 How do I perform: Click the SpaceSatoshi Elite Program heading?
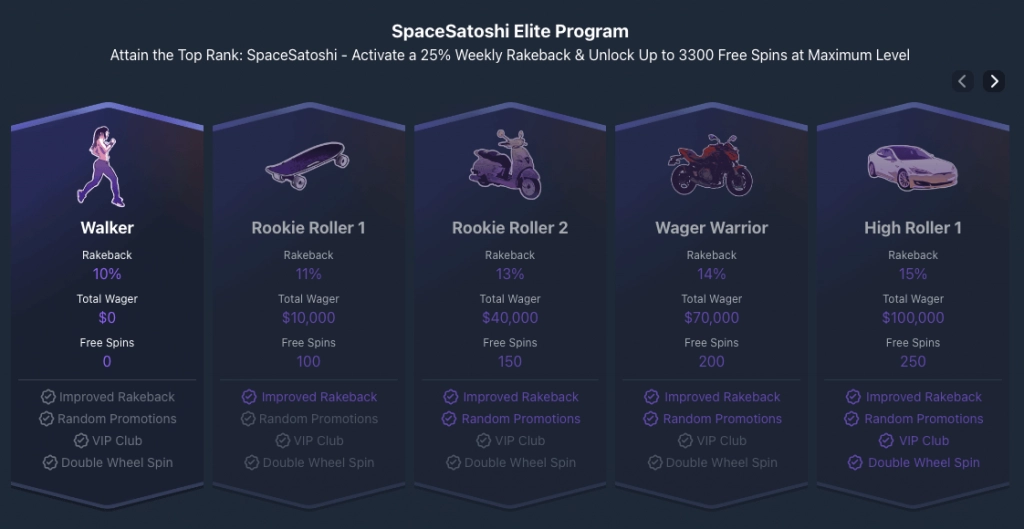[x=510, y=31]
